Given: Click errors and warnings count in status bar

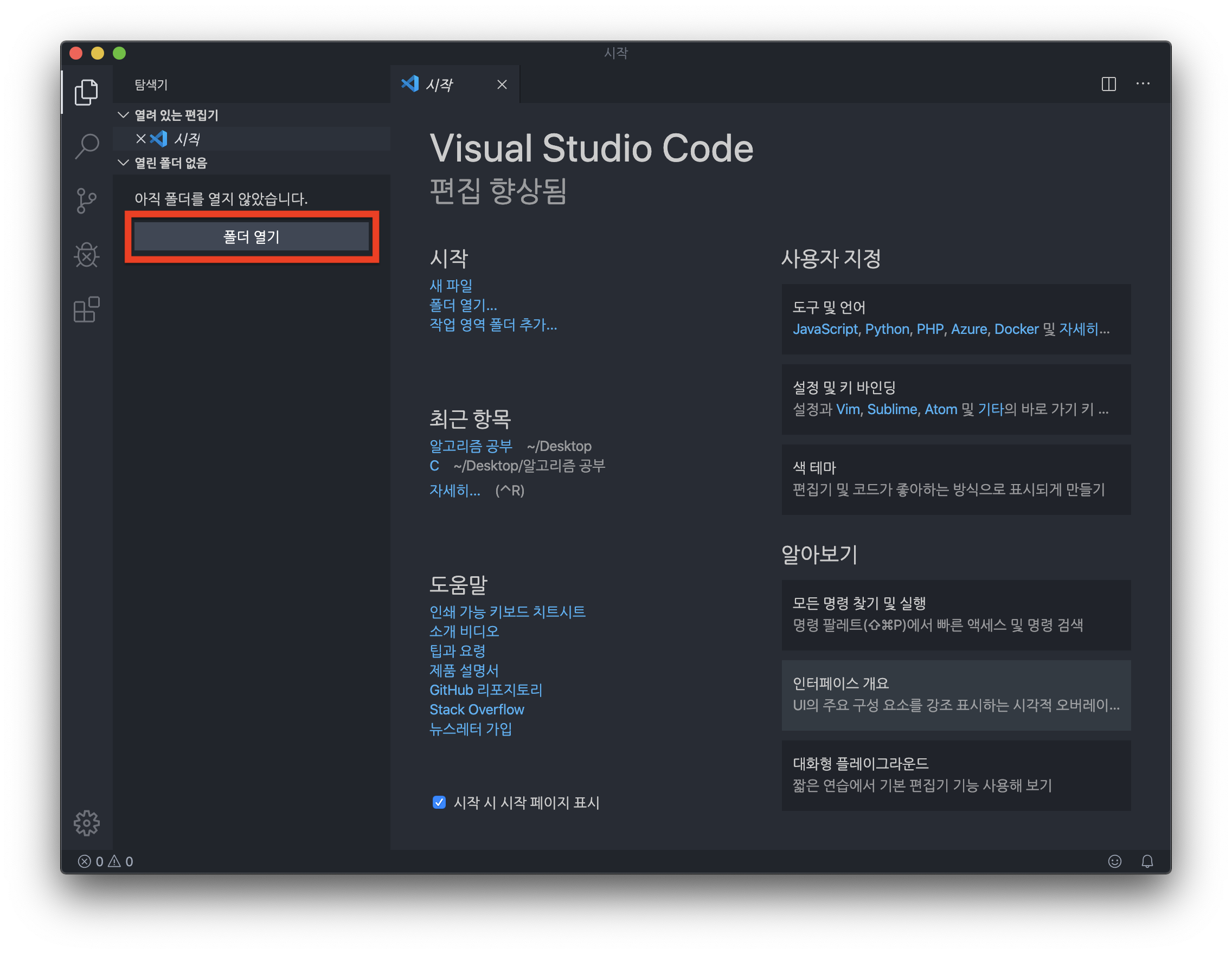Looking at the screenshot, I should pos(106,861).
